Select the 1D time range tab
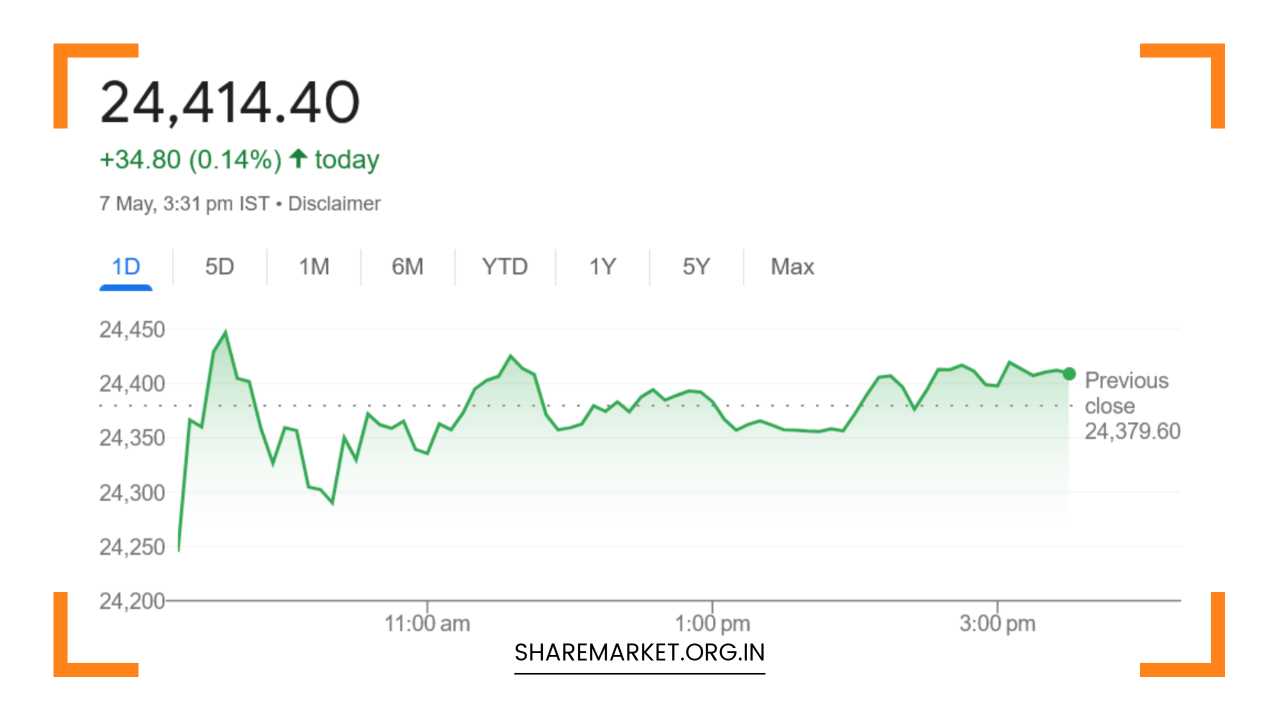The image size is (1280, 720). 126,267
